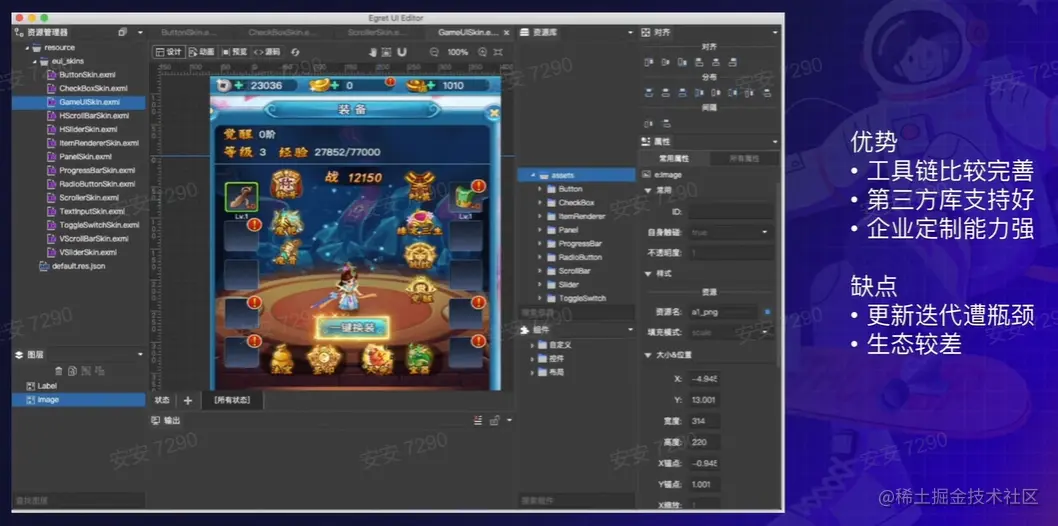Image resolution: width=1058 pixels, height=526 pixels.
Task: Collapse the 样式 properties section
Action: click(x=648, y=274)
